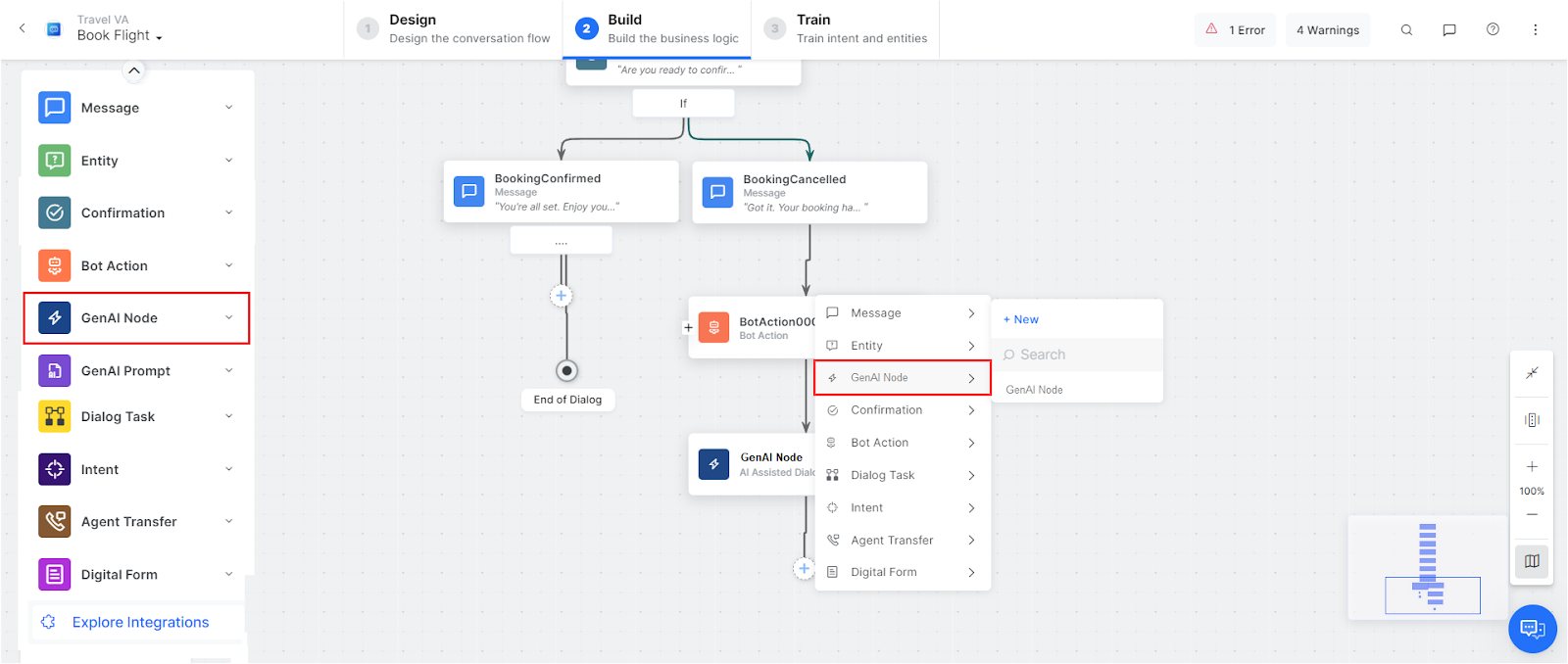
Task: Click the GenAI Node lightning icon in sidebar
Action: (x=54, y=318)
